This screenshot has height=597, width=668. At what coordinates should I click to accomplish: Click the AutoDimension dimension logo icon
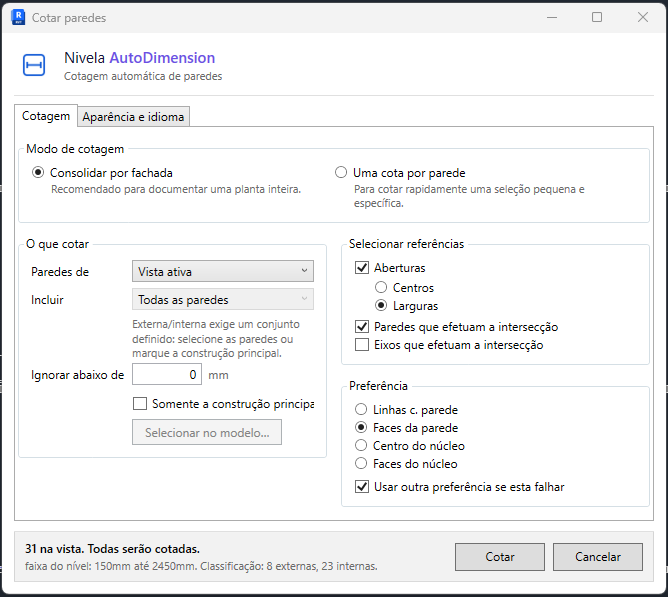coord(34,65)
